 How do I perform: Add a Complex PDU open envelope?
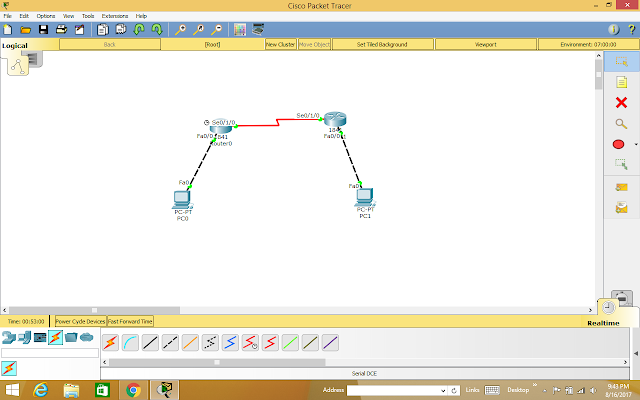coord(621,208)
